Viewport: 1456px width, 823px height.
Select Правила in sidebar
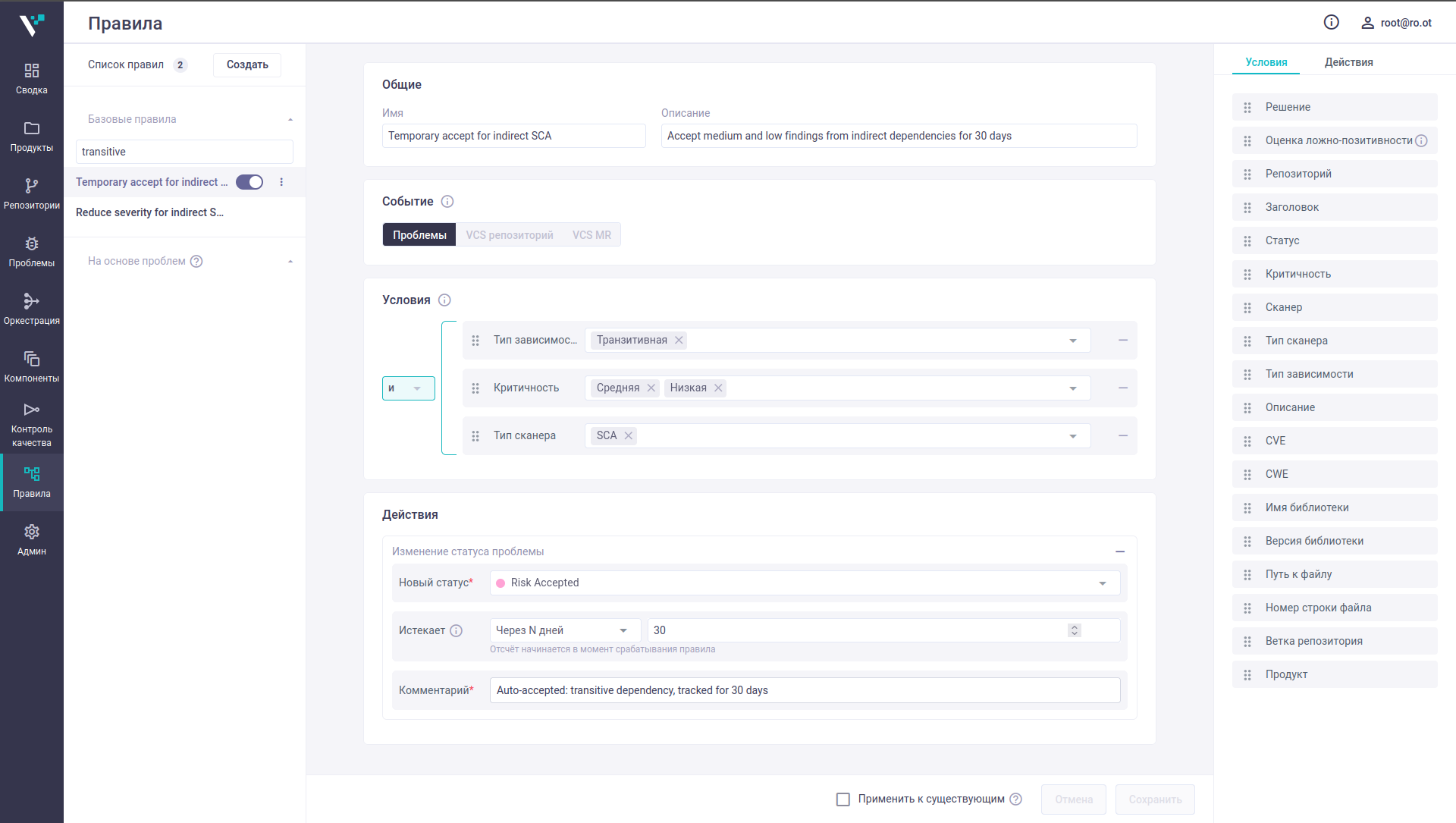coord(32,482)
